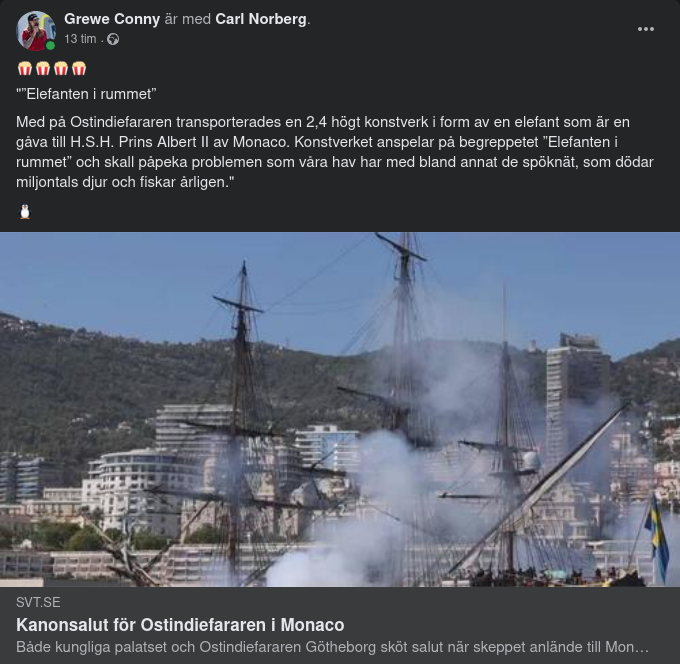Click the quote line "Elefanten i rummet"
The width and height of the screenshot is (680, 664).
point(86,94)
